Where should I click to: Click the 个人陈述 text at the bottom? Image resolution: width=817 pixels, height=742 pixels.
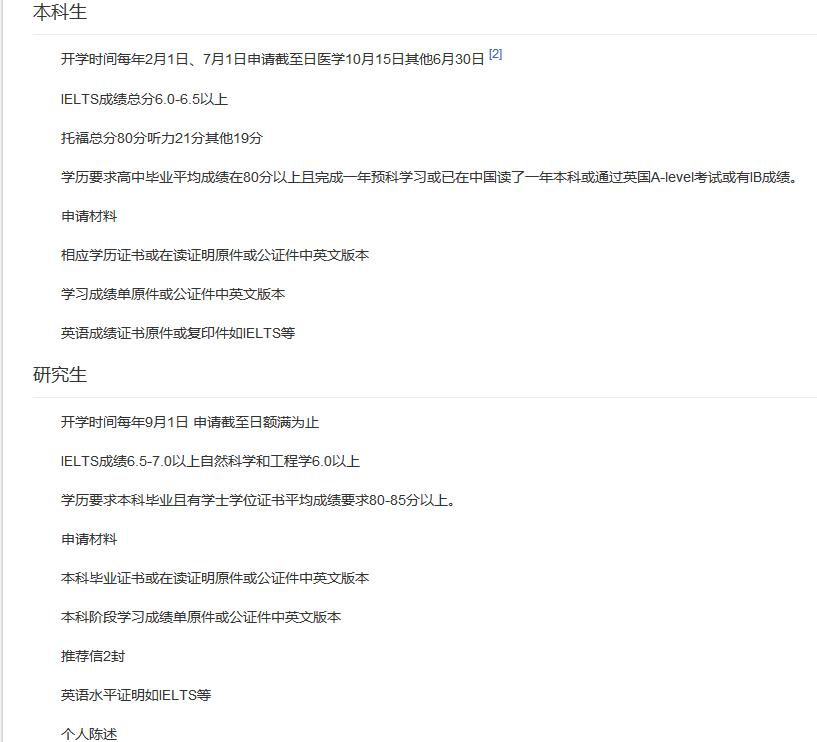point(89,734)
